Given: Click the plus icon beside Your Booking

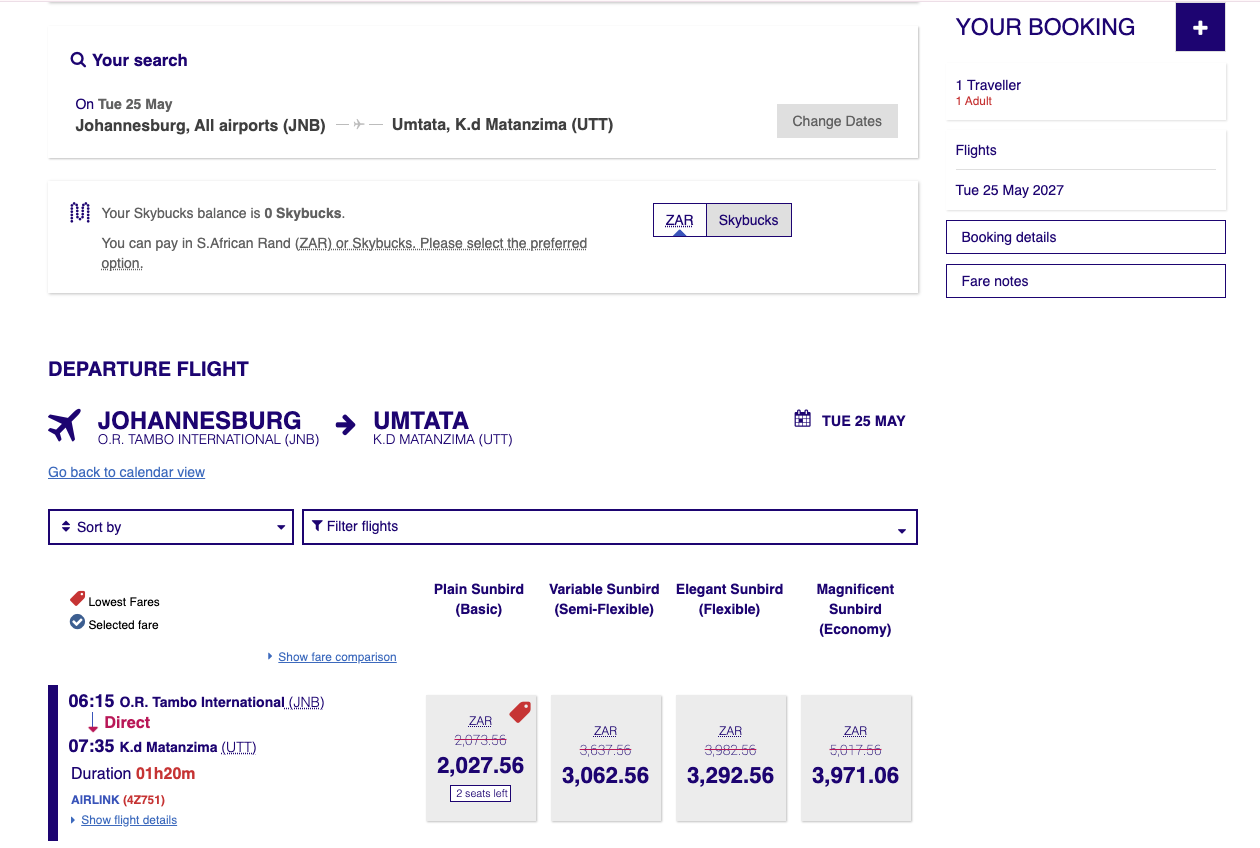Looking at the screenshot, I should coord(1200,28).
